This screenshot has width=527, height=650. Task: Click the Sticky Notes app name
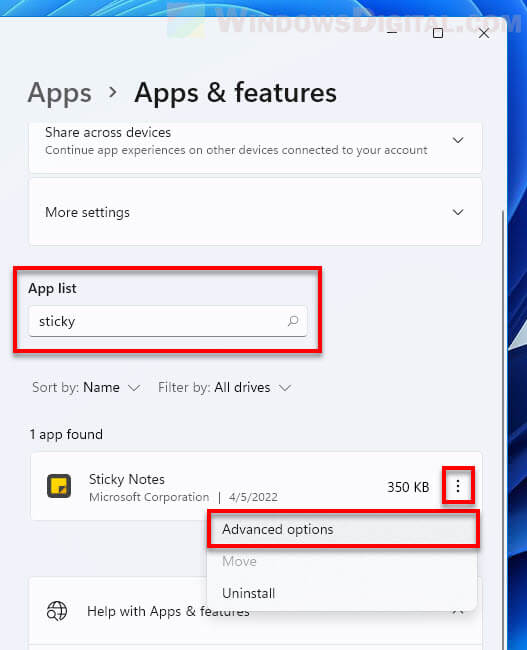point(127,479)
